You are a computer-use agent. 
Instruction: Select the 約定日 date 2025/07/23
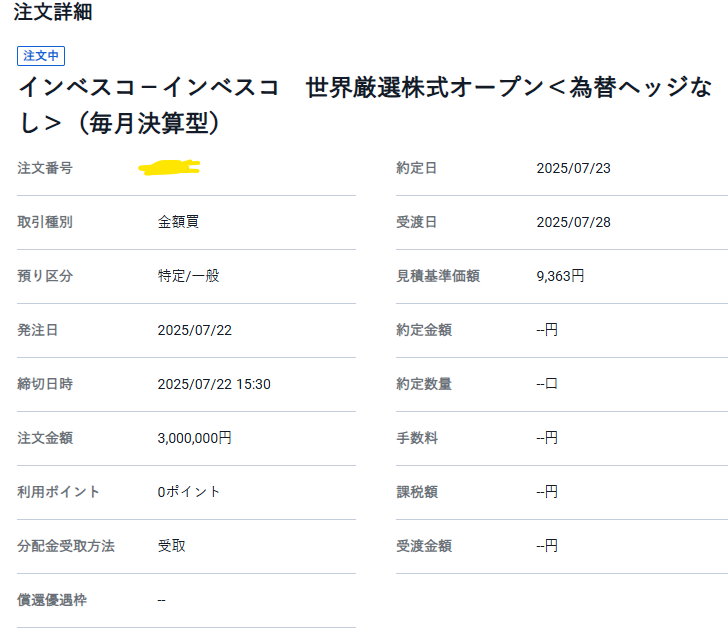pos(573,168)
